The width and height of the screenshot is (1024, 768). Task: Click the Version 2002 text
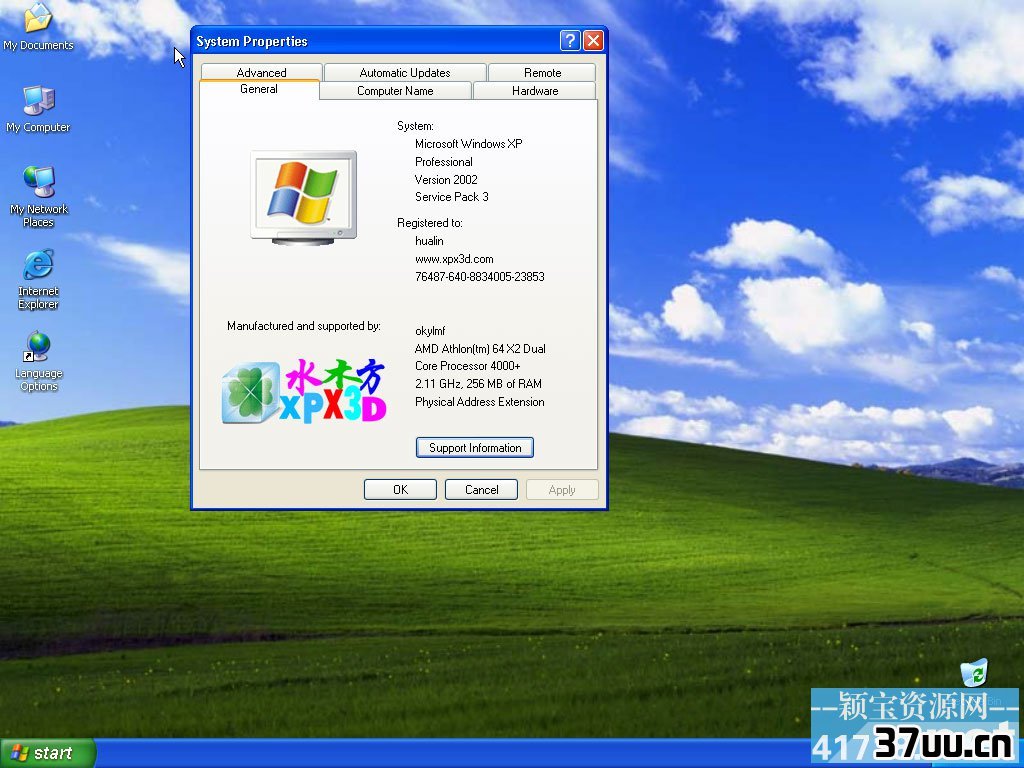coord(446,180)
